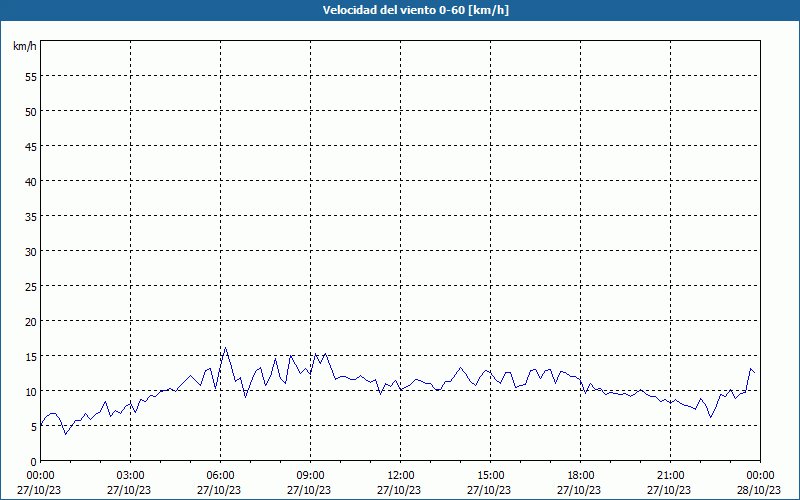This screenshot has width=800, height=500.
Task: Click the 30 value on the y-axis
Action: point(31,252)
